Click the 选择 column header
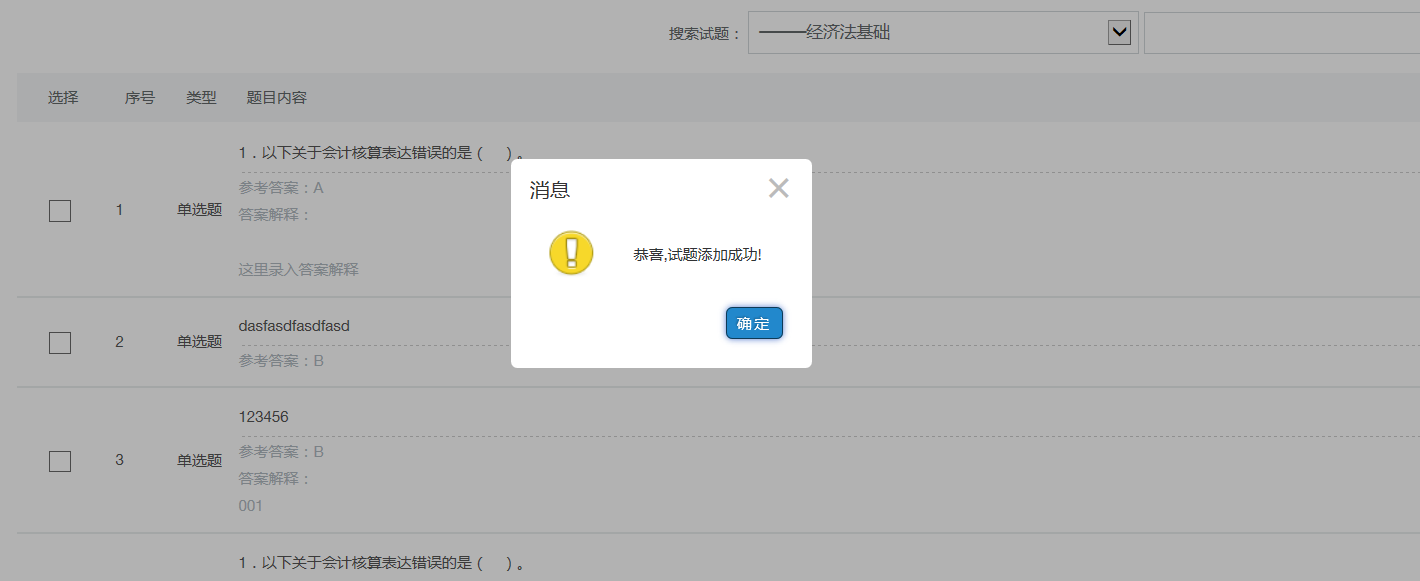 click(x=63, y=98)
